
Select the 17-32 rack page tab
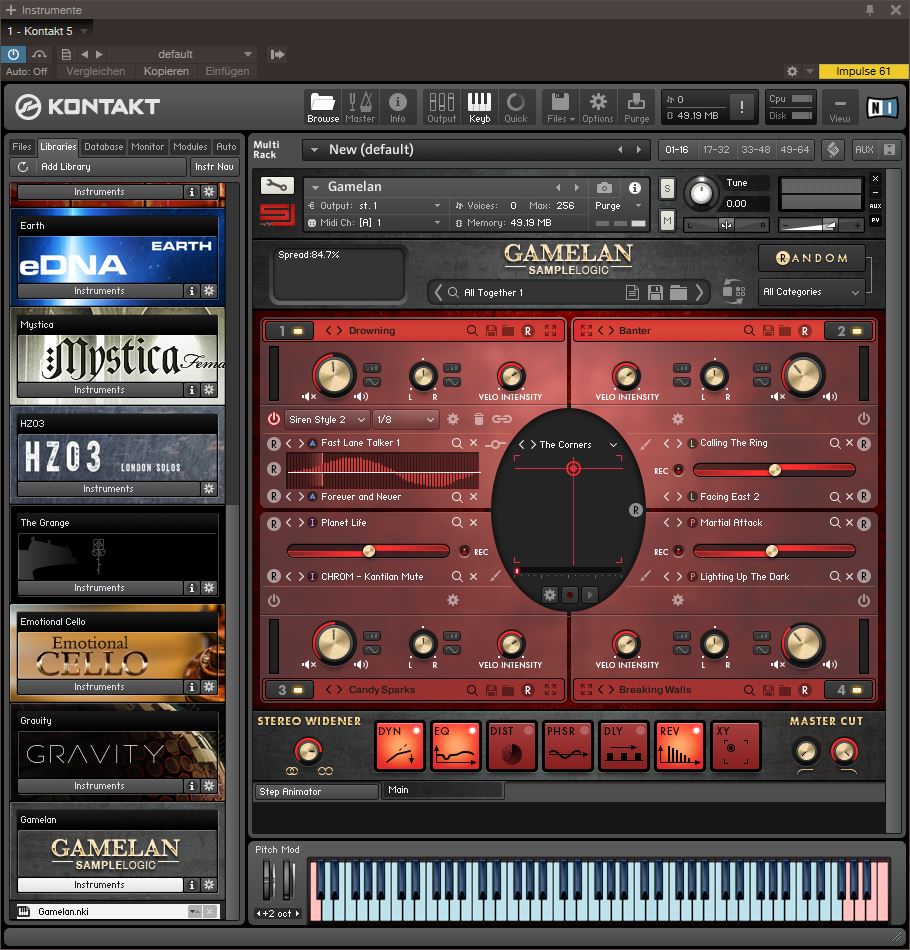(716, 150)
